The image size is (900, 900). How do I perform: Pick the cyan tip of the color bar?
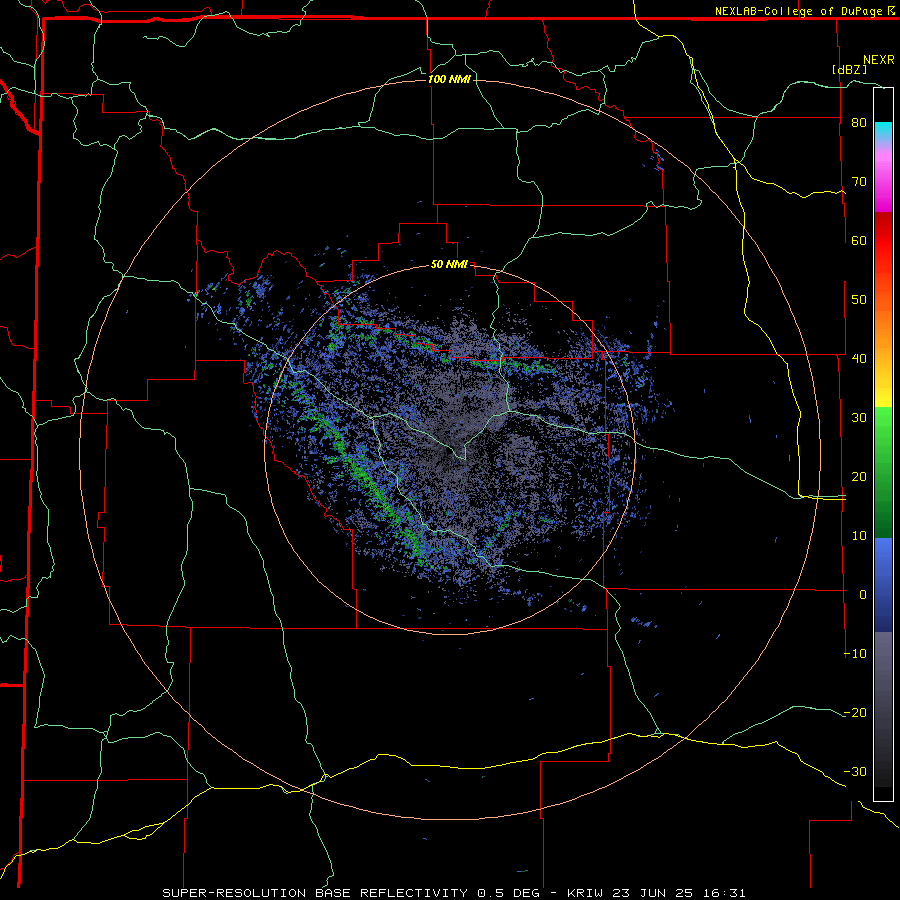pos(883,130)
